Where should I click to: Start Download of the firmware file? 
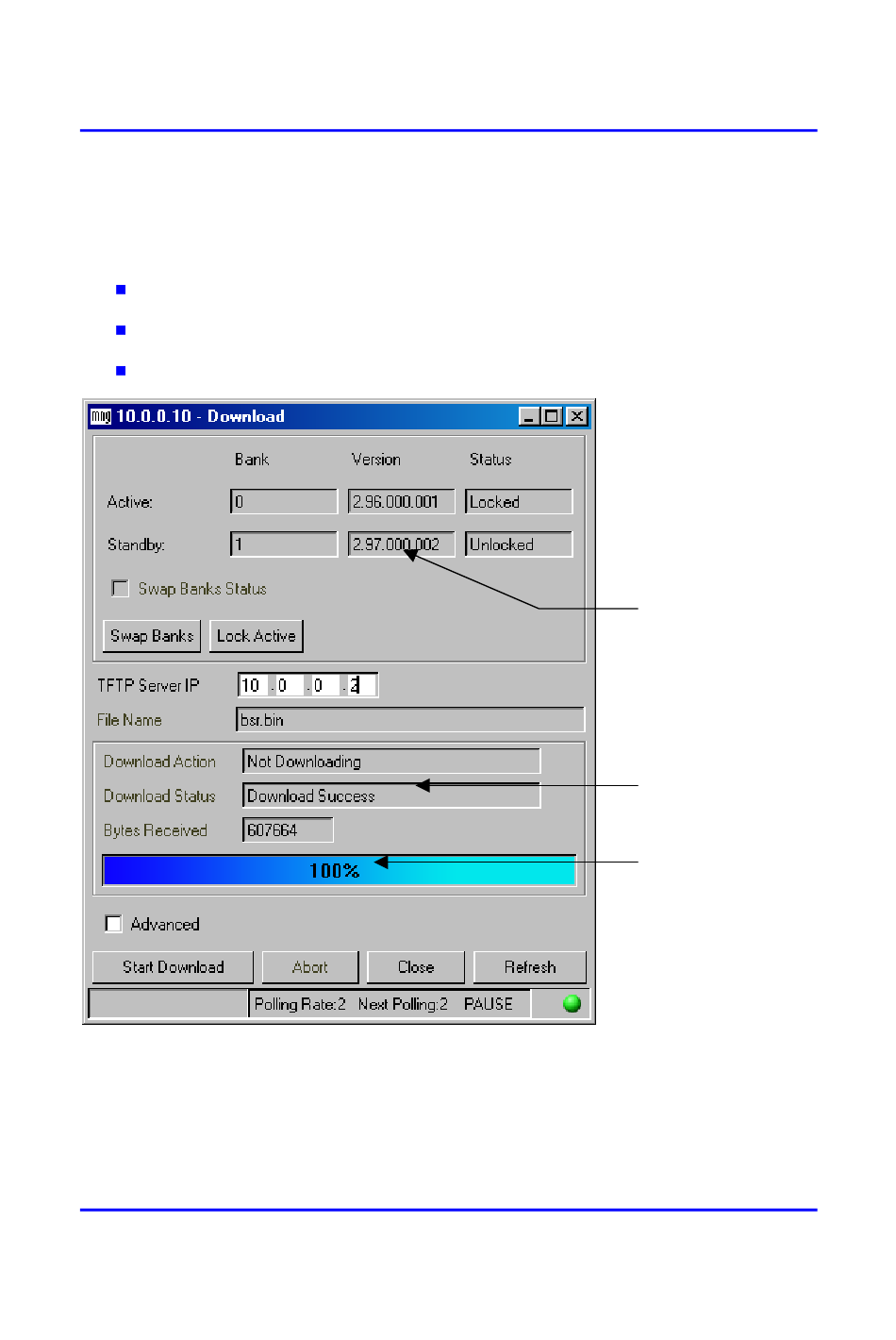click(173, 967)
